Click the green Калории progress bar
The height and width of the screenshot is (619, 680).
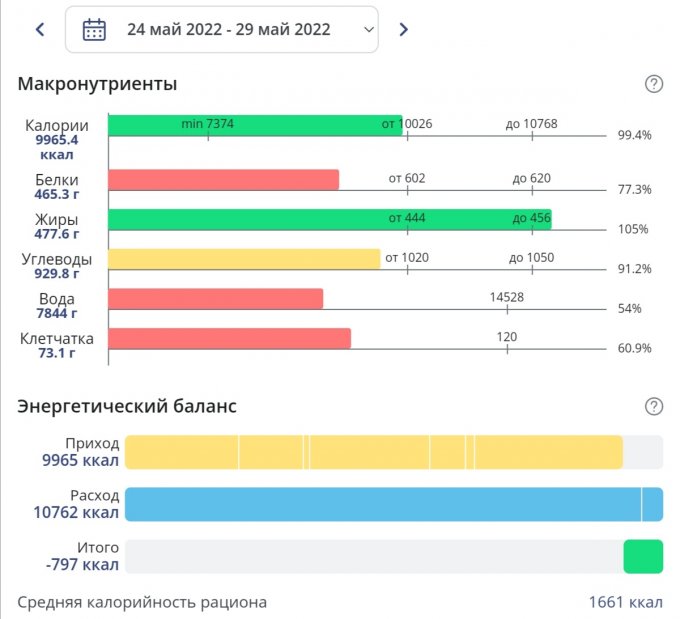[254, 125]
